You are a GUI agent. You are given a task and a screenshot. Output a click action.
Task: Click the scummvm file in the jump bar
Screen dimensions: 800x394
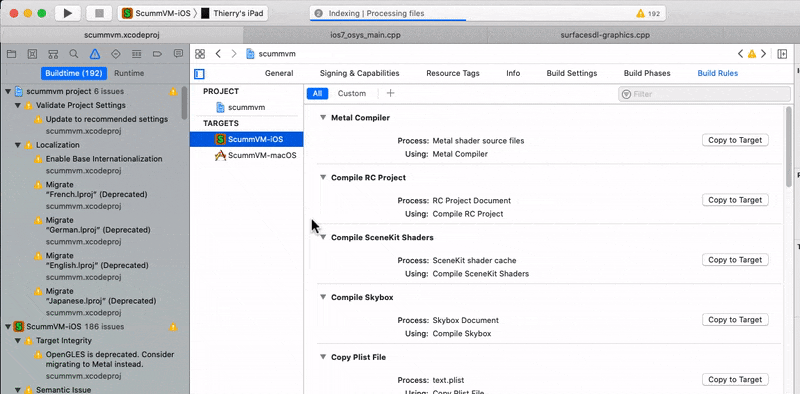[x=271, y=54]
